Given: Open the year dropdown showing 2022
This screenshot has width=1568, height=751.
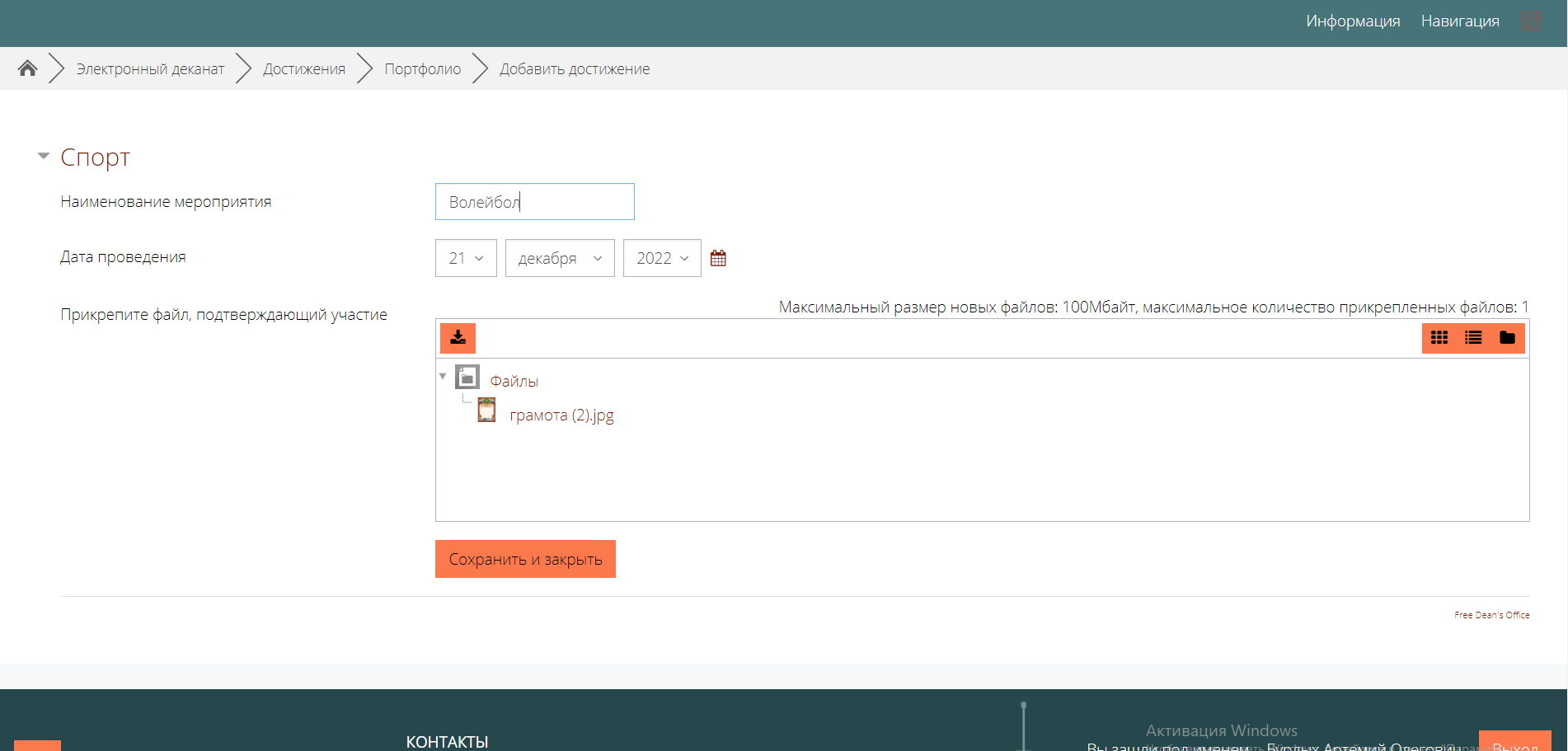Looking at the screenshot, I should [662, 258].
